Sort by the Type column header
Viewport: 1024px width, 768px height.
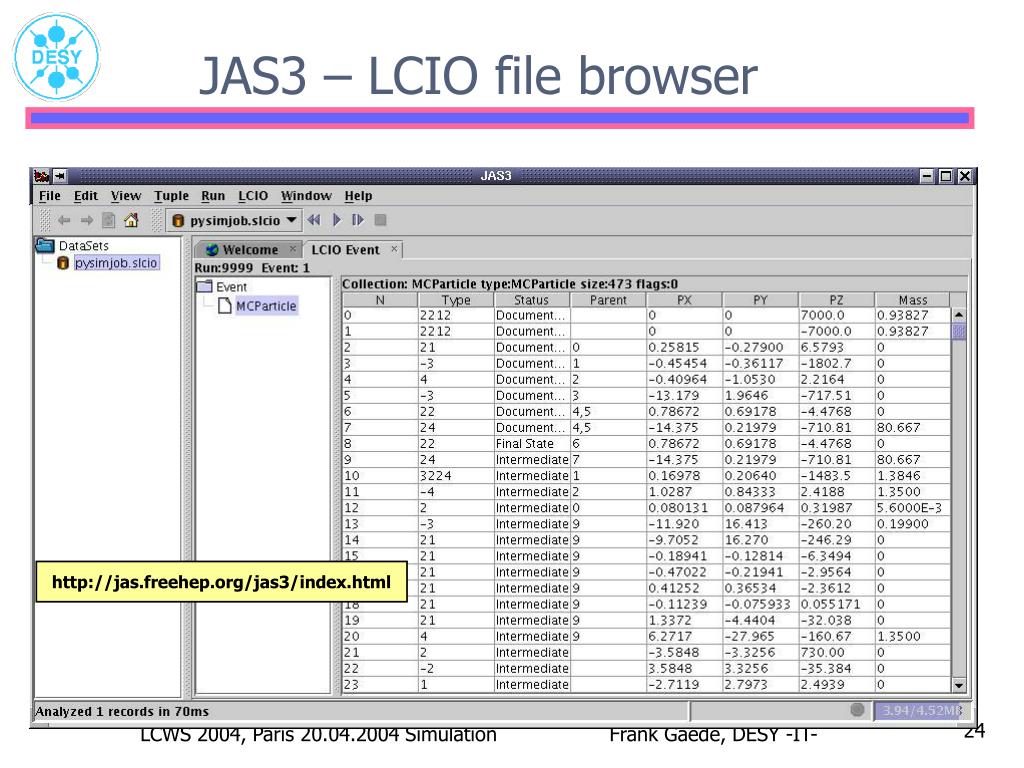click(x=456, y=300)
